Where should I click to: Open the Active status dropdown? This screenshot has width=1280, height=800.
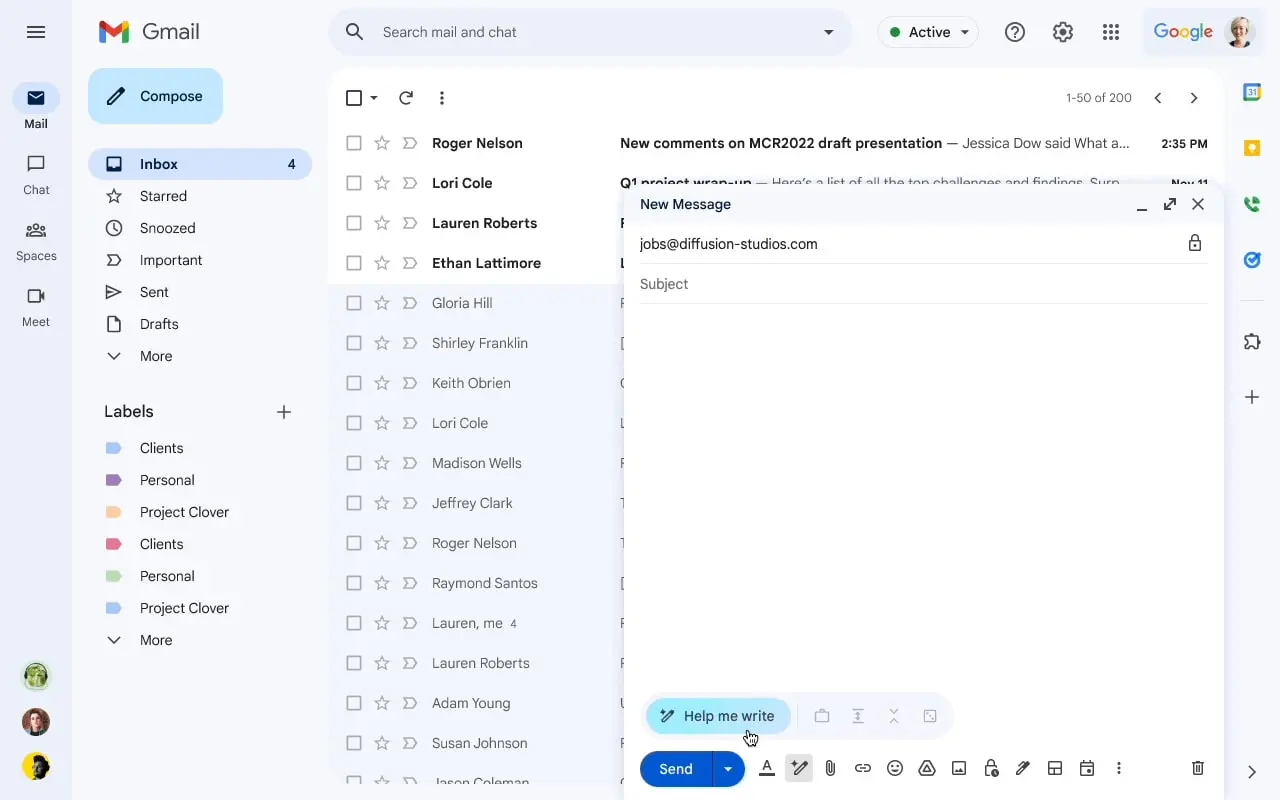click(927, 32)
